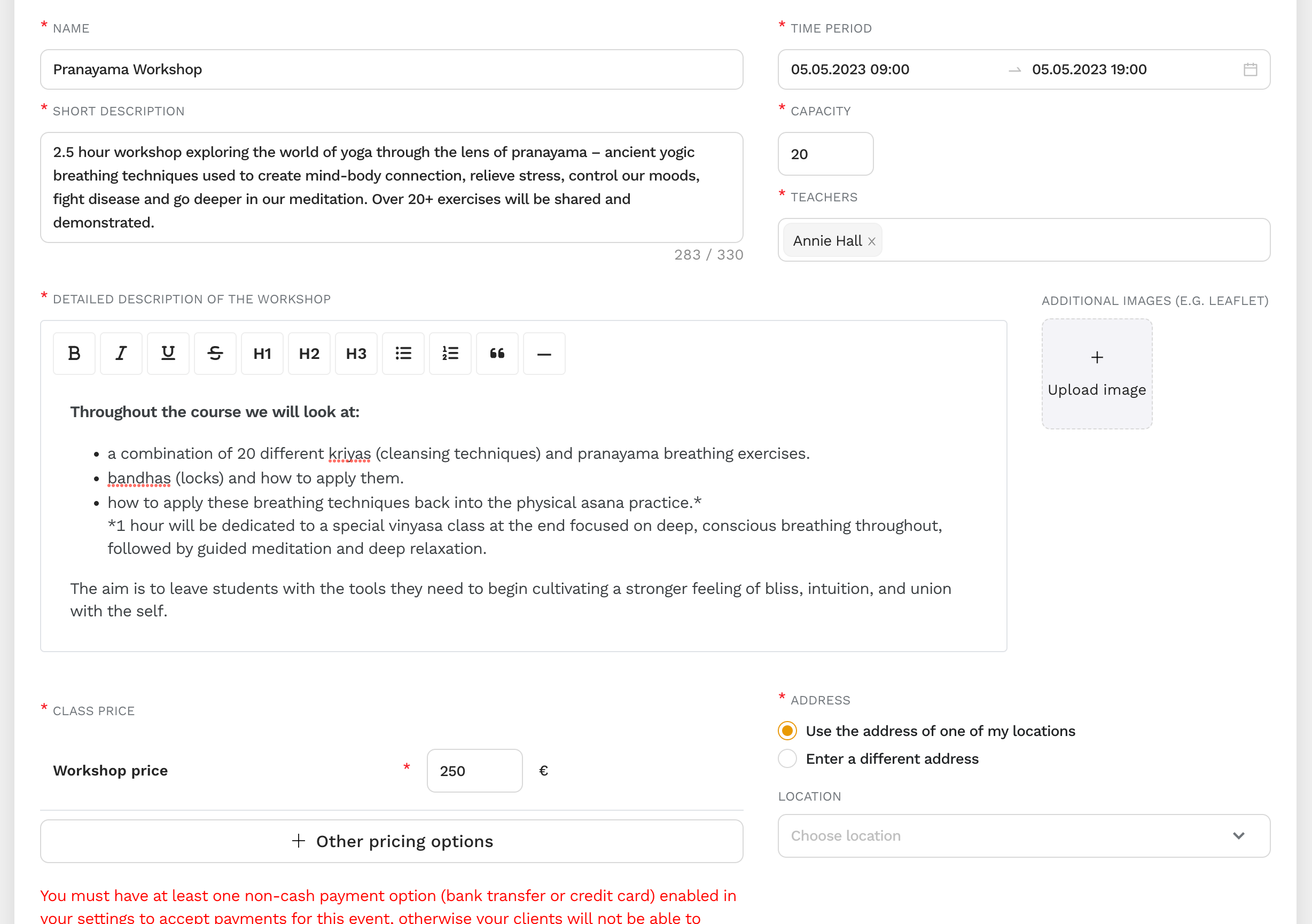Insert blockquote formatting in description
Image resolution: width=1312 pixels, height=924 pixels.
[x=497, y=353]
